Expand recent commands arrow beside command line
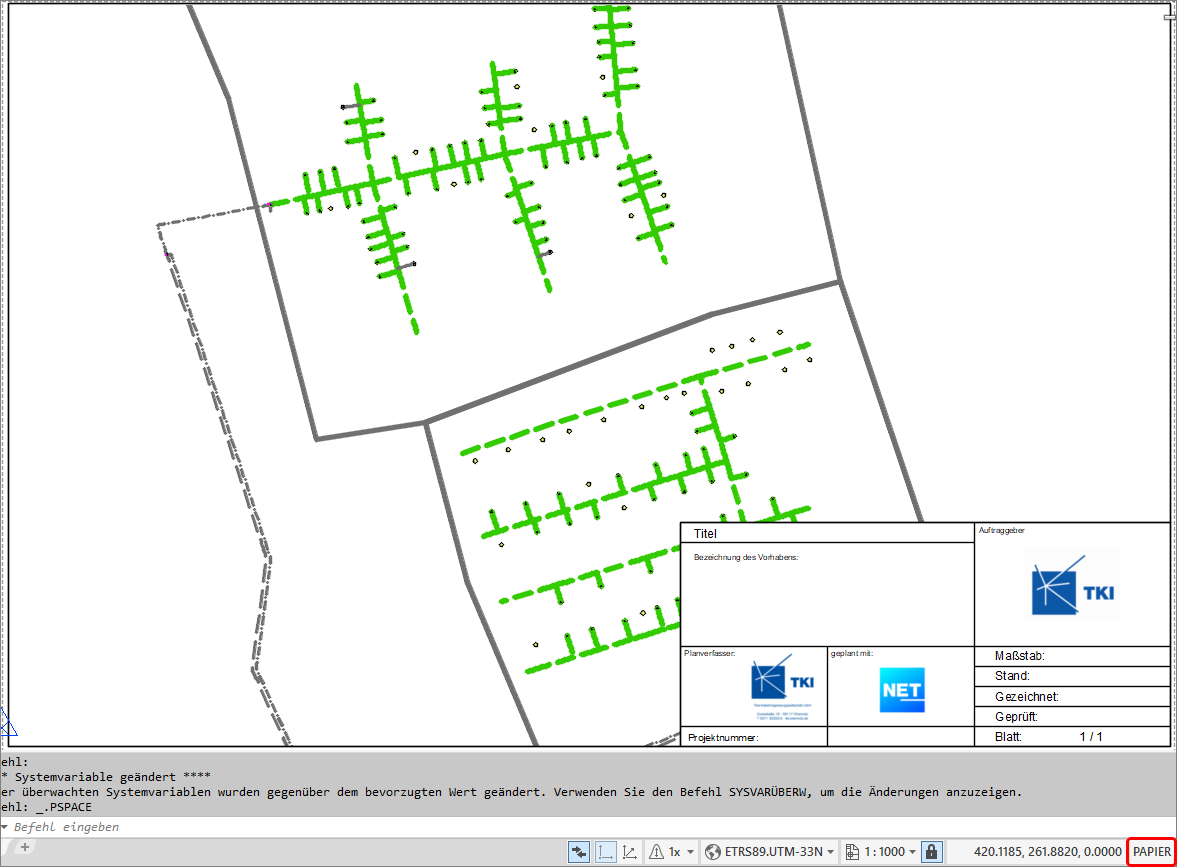 [5, 827]
